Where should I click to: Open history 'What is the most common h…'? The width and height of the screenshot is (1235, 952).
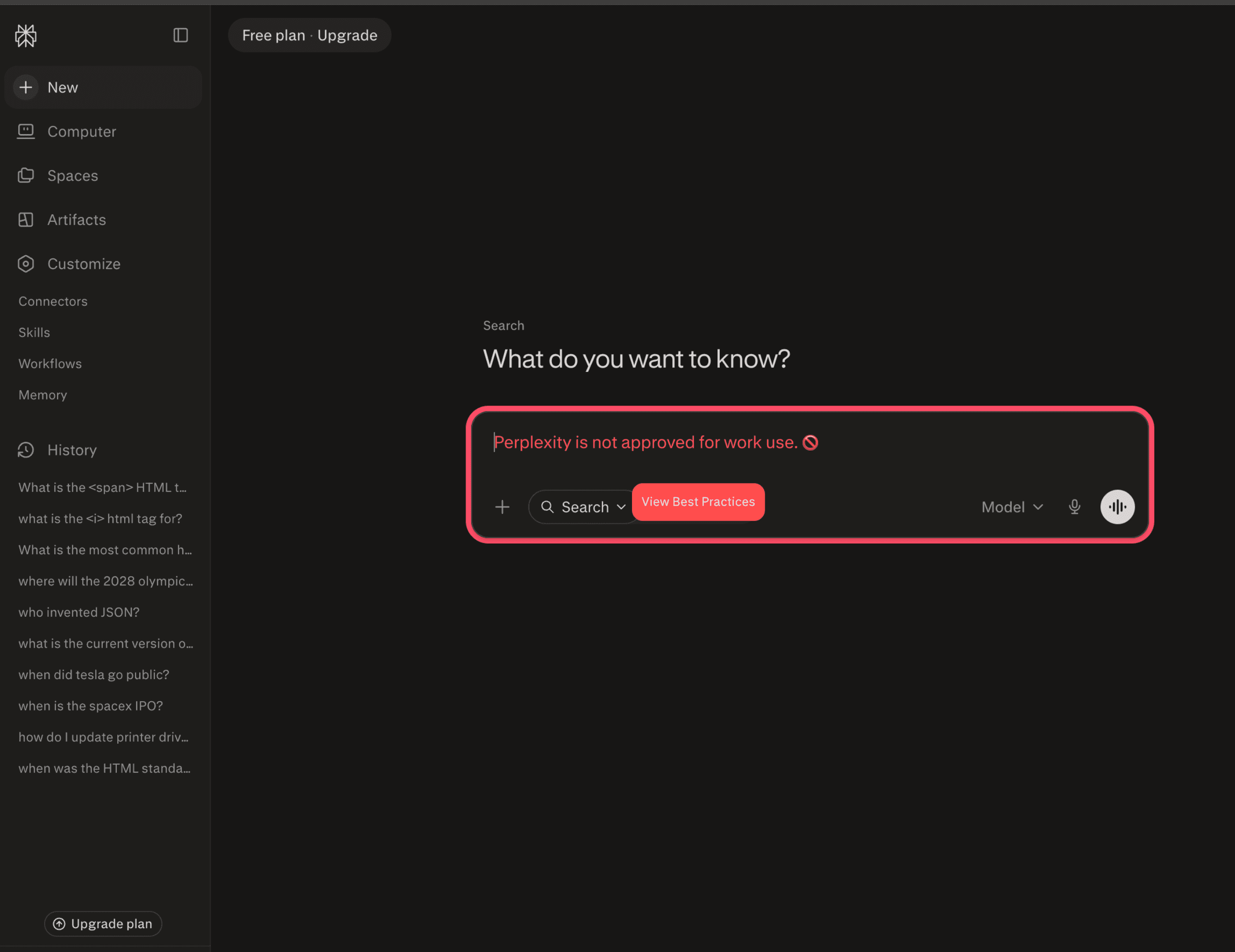(106, 549)
